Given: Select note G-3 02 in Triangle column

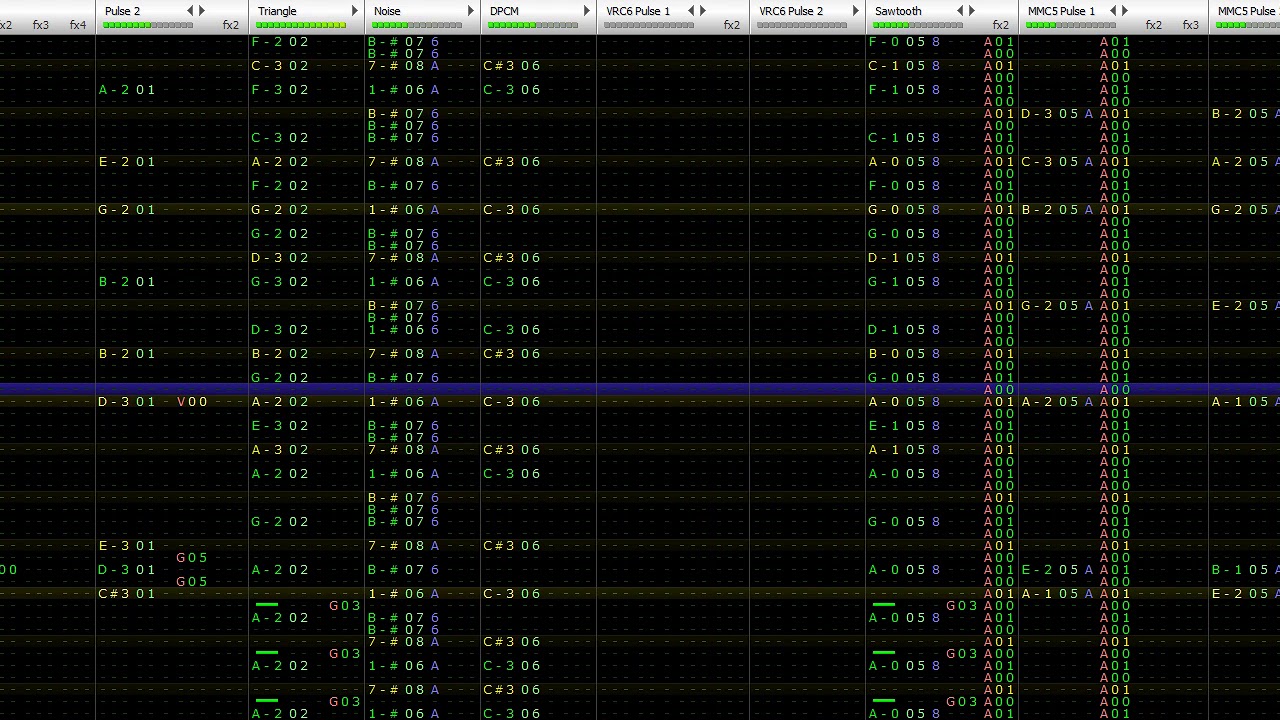Looking at the screenshot, I should point(280,282).
